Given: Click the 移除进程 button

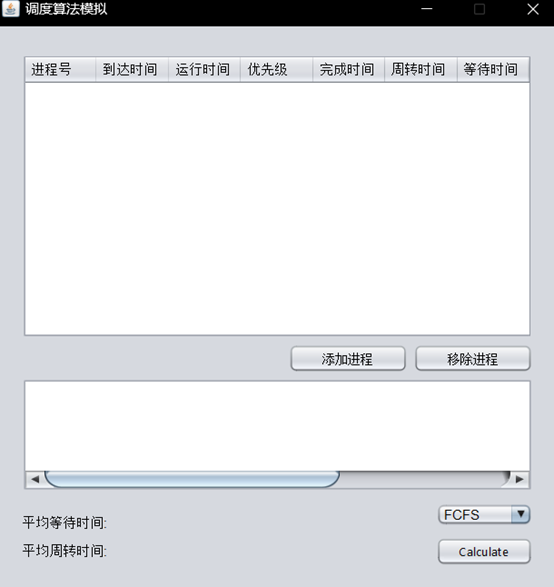Looking at the screenshot, I should coord(473,359).
